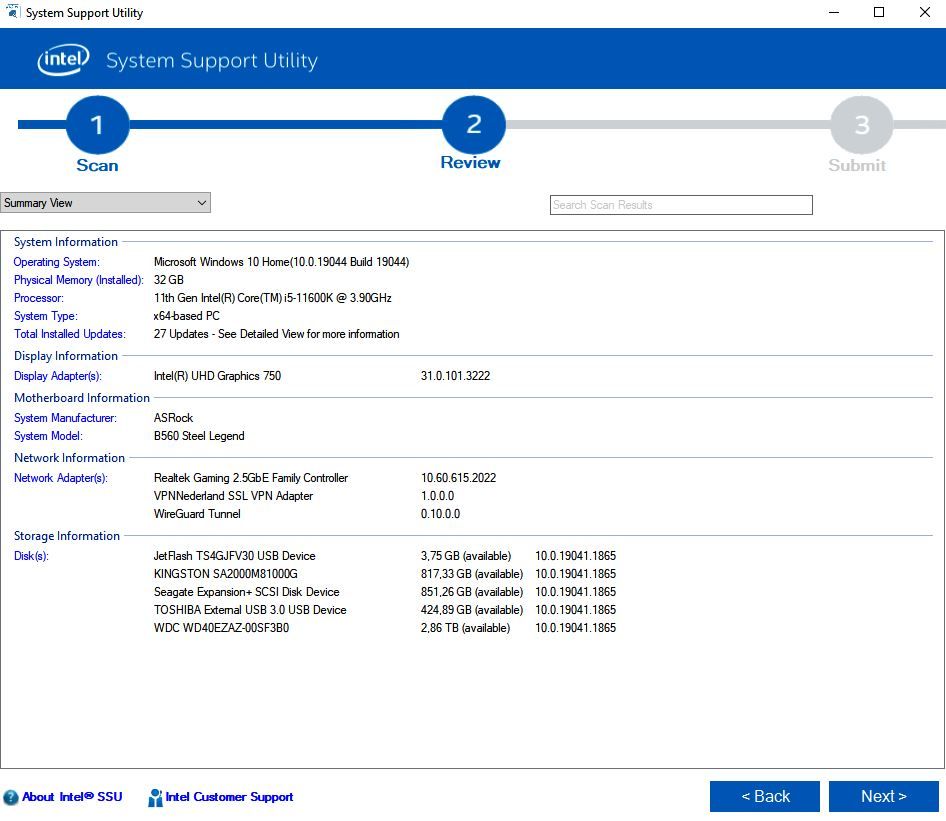Click Display Adapter(s) label
The image size is (946, 821).
click(58, 376)
